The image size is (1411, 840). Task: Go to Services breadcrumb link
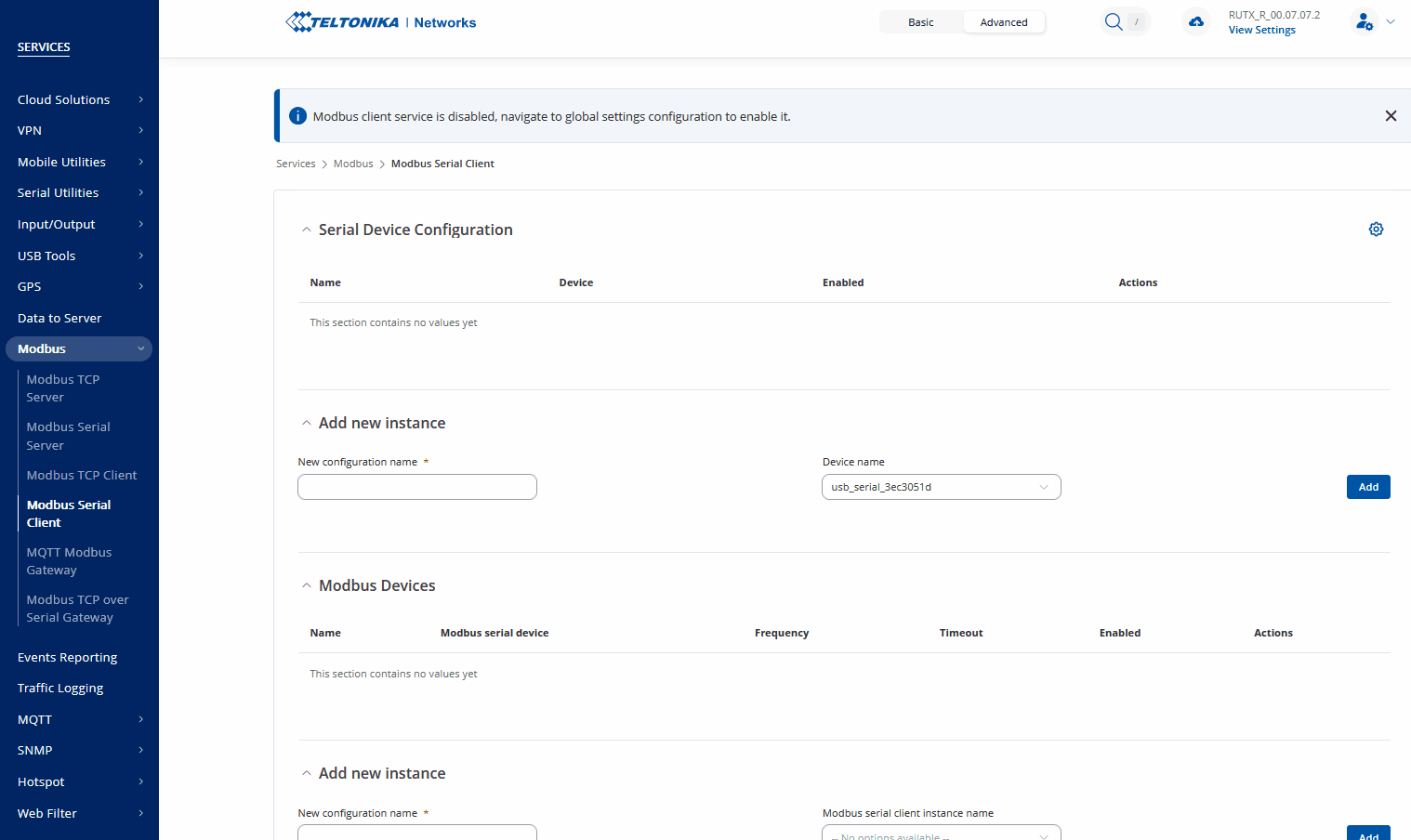[x=296, y=164]
